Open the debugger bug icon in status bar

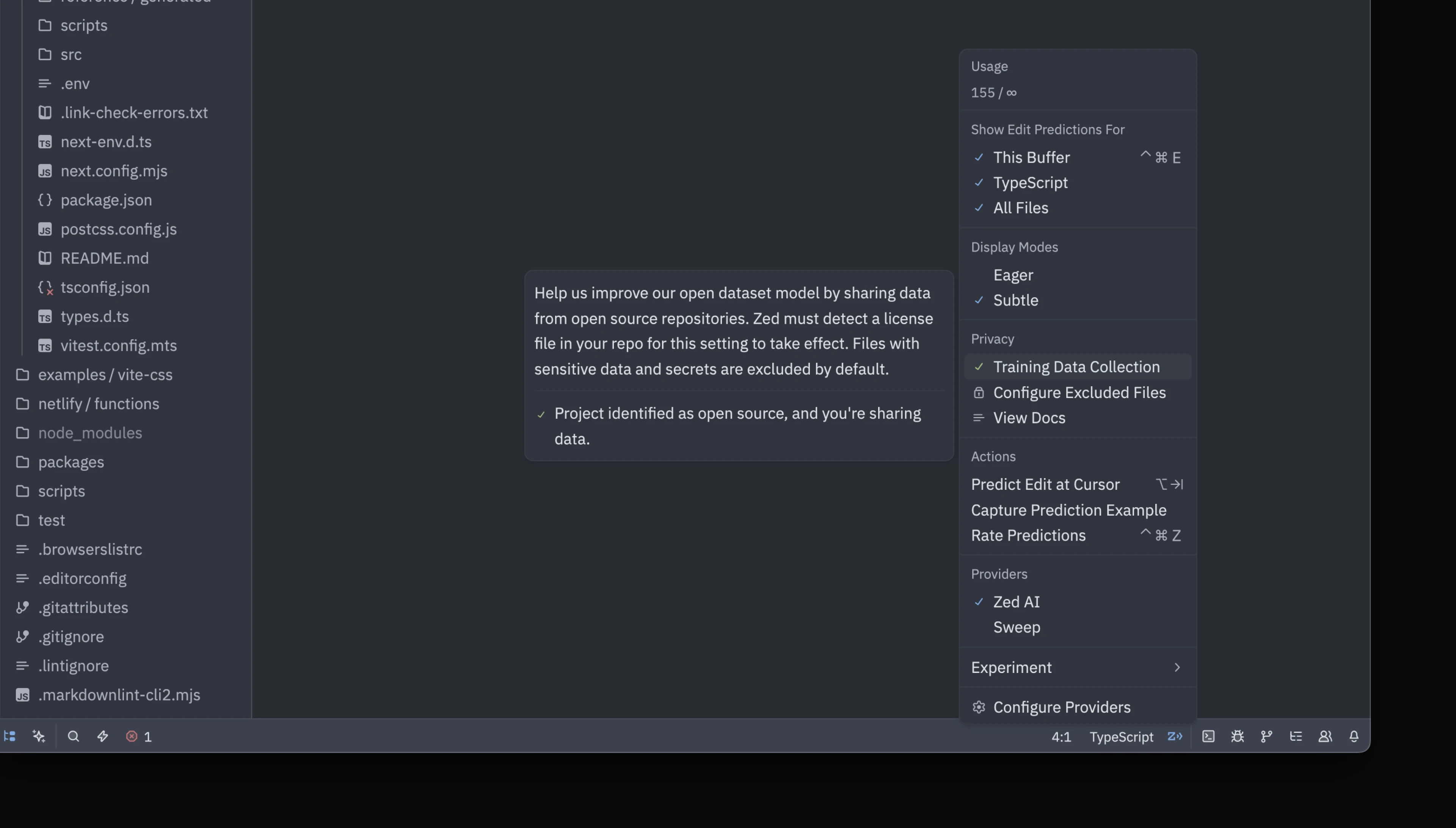tap(1238, 736)
